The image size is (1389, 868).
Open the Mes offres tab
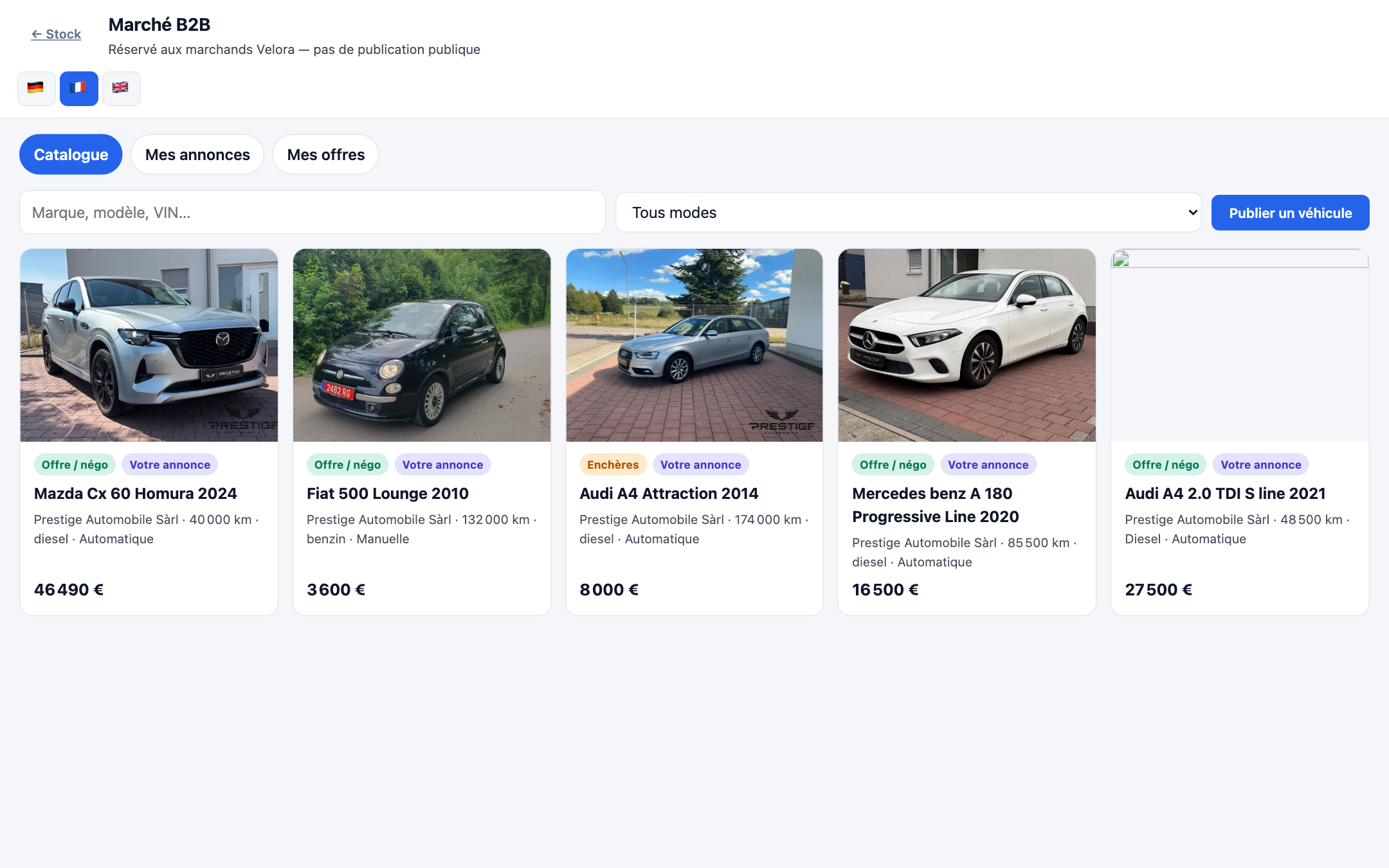325,154
